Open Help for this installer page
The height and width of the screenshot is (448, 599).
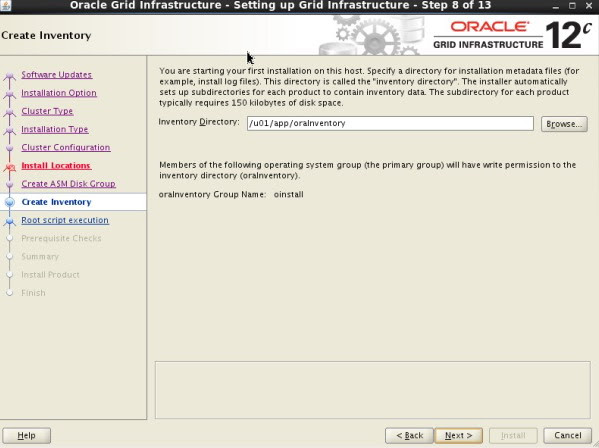tap(26, 435)
